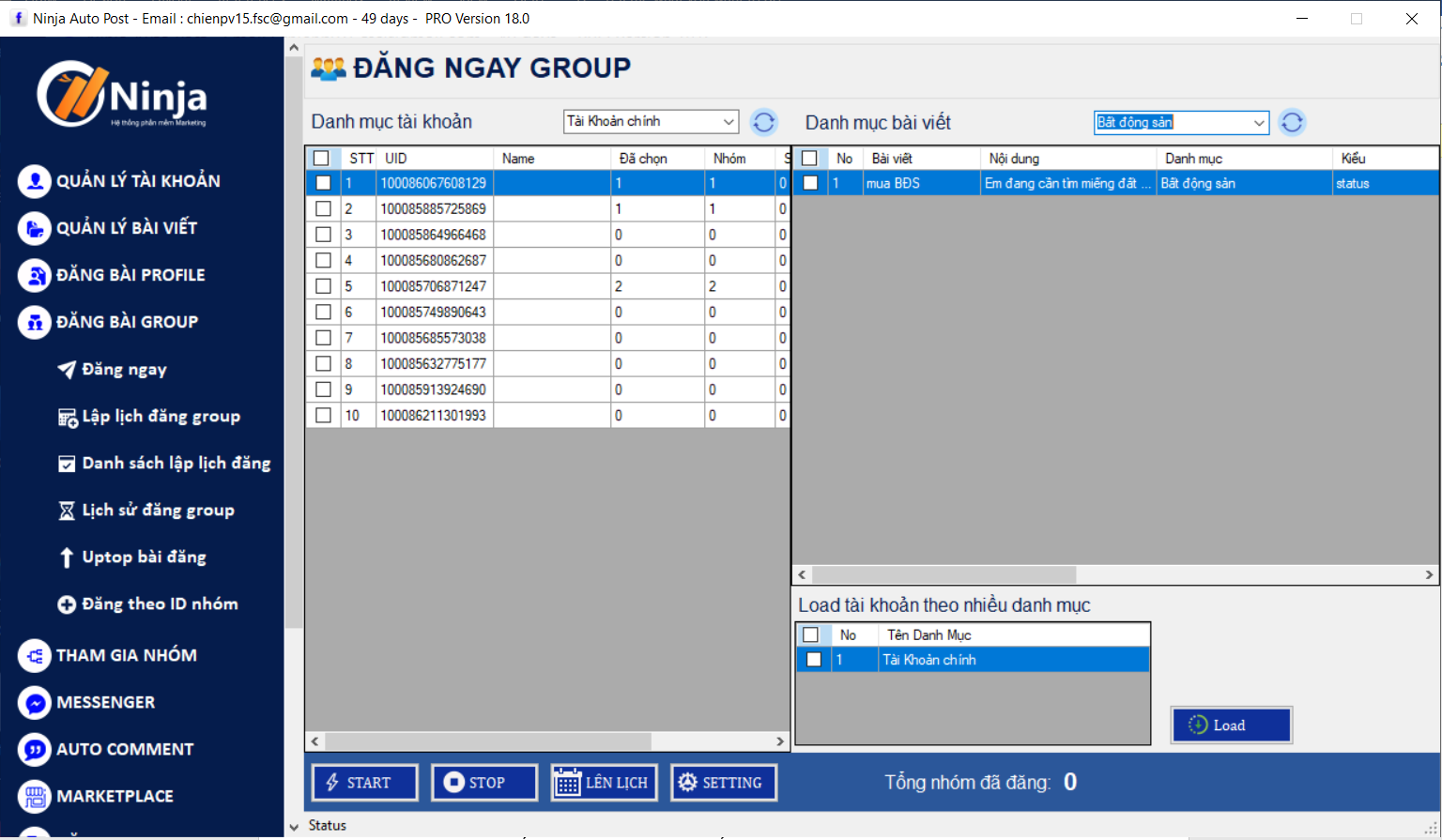The height and width of the screenshot is (840, 1442).
Task: Click the Messenger sidebar icon
Action: pyautogui.click(x=35, y=702)
